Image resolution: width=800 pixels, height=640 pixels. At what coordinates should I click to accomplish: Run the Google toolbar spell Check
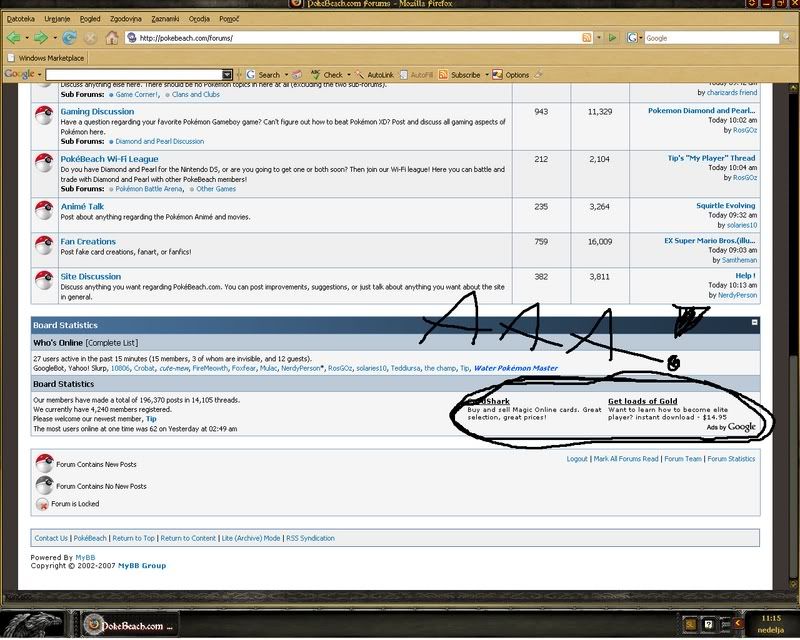click(327, 75)
